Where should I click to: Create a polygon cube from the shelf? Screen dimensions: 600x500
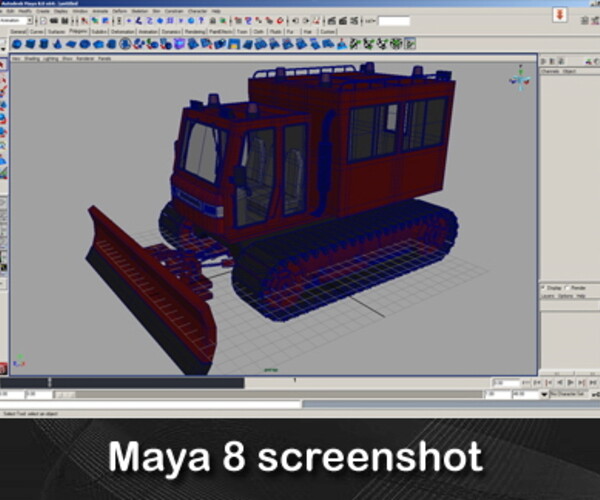(30, 44)
